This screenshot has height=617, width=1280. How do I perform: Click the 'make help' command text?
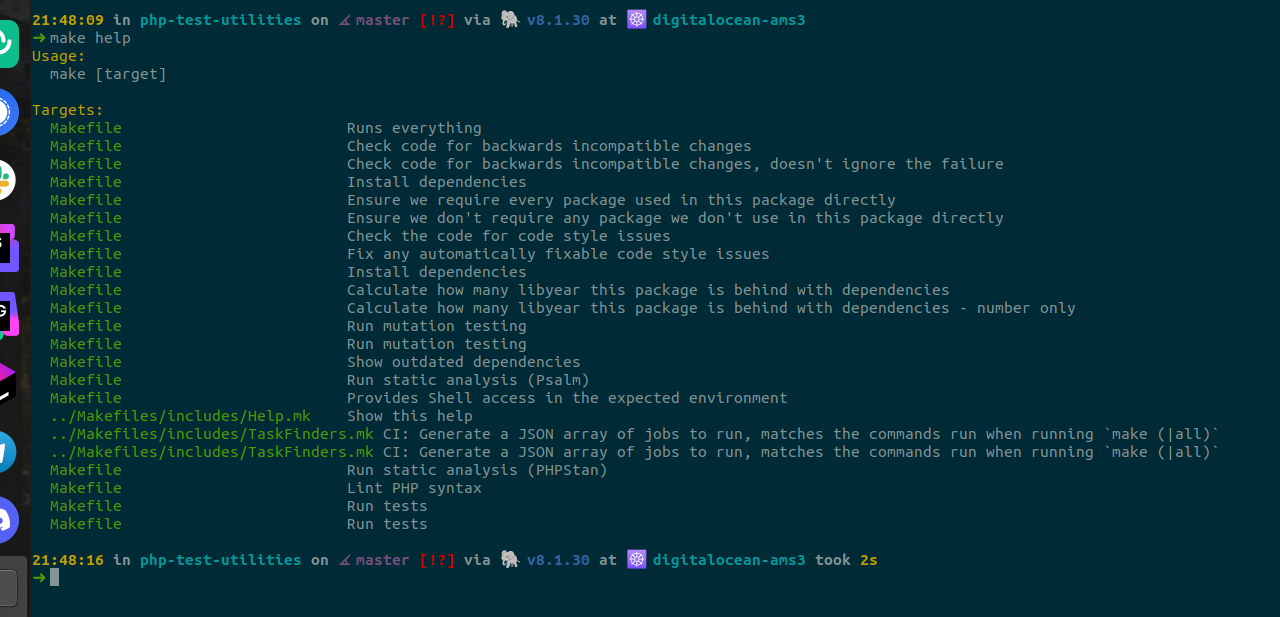pos(90,38)
